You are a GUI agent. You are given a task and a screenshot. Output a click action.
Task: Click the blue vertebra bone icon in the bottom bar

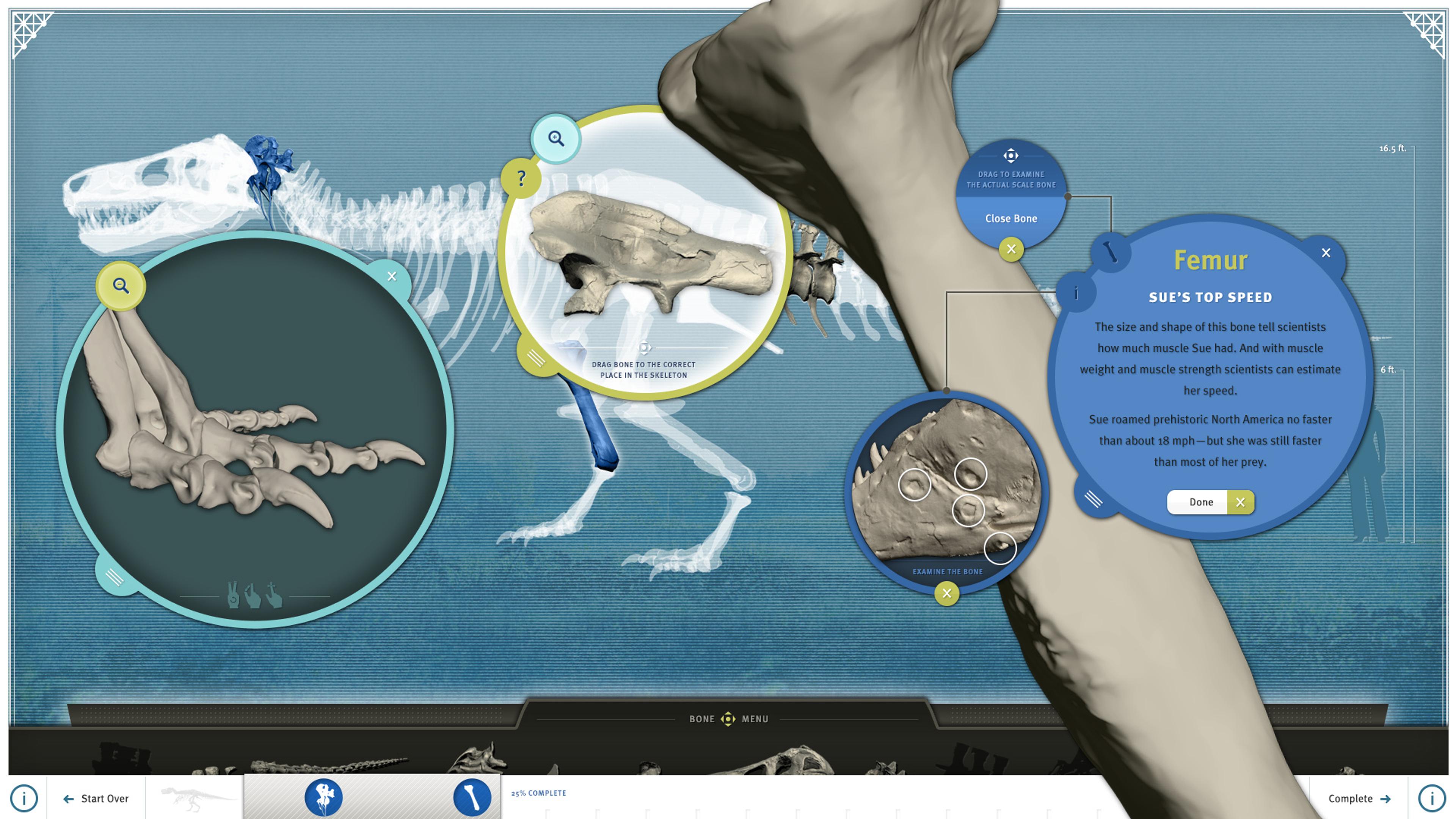pyautogui.click(x=323, y=797)
